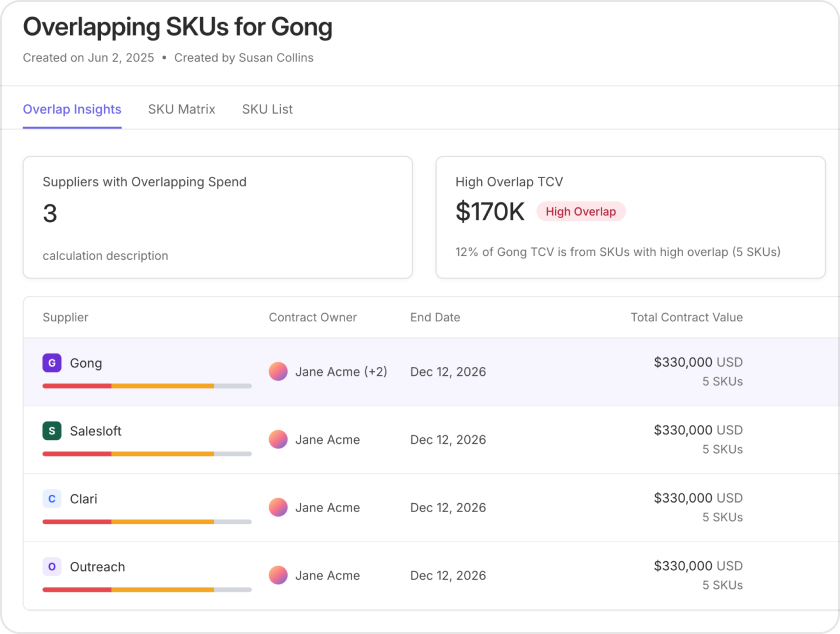This screenshot has height=634, width=840.
Task: Click $330,000 USD in Salesloft row
Action: tap(698, 430)
